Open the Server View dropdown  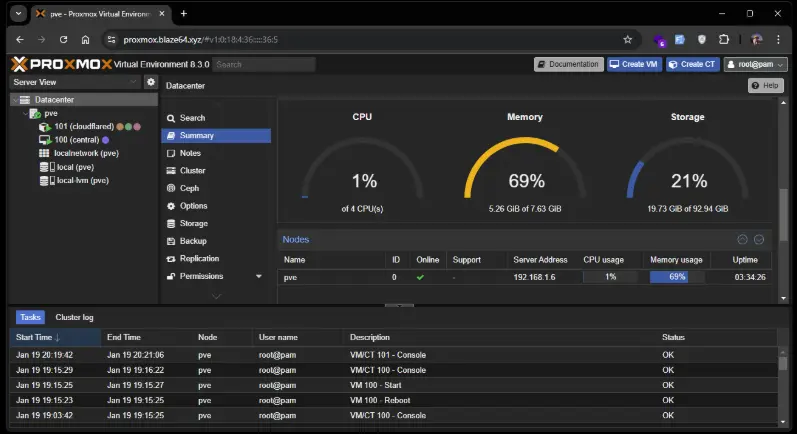coord(75,82)
